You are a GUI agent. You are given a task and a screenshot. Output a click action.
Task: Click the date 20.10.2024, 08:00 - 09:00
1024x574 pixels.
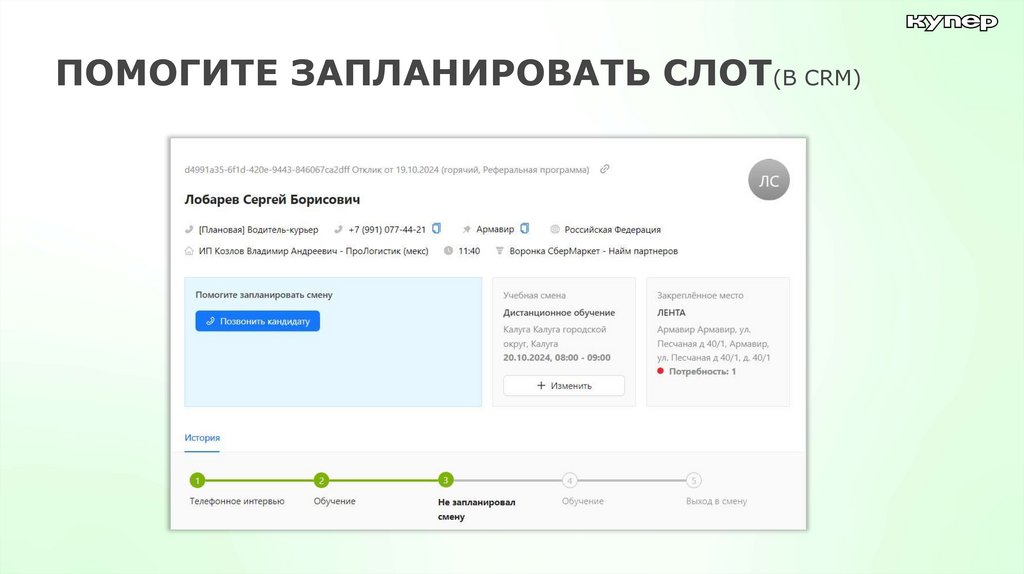[556, 357]
